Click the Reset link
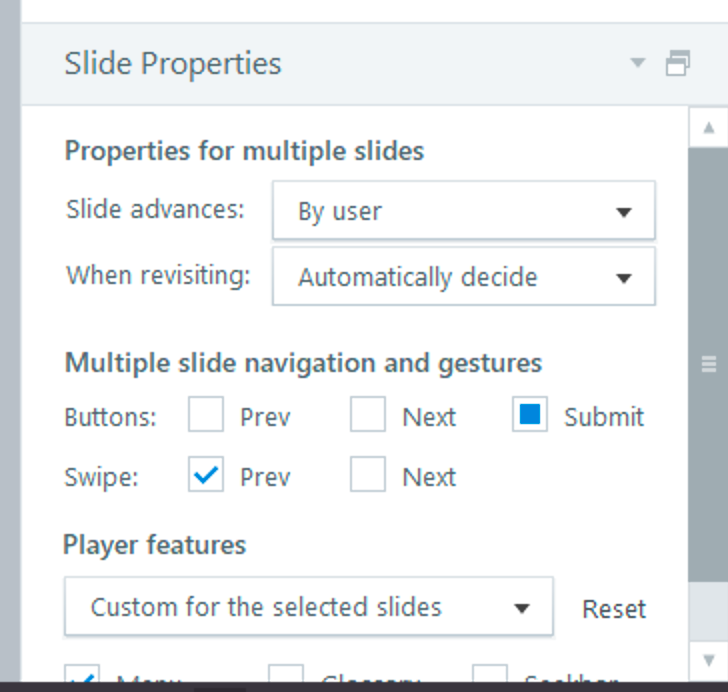The image size is (728, 692). [x=614, y=608]
